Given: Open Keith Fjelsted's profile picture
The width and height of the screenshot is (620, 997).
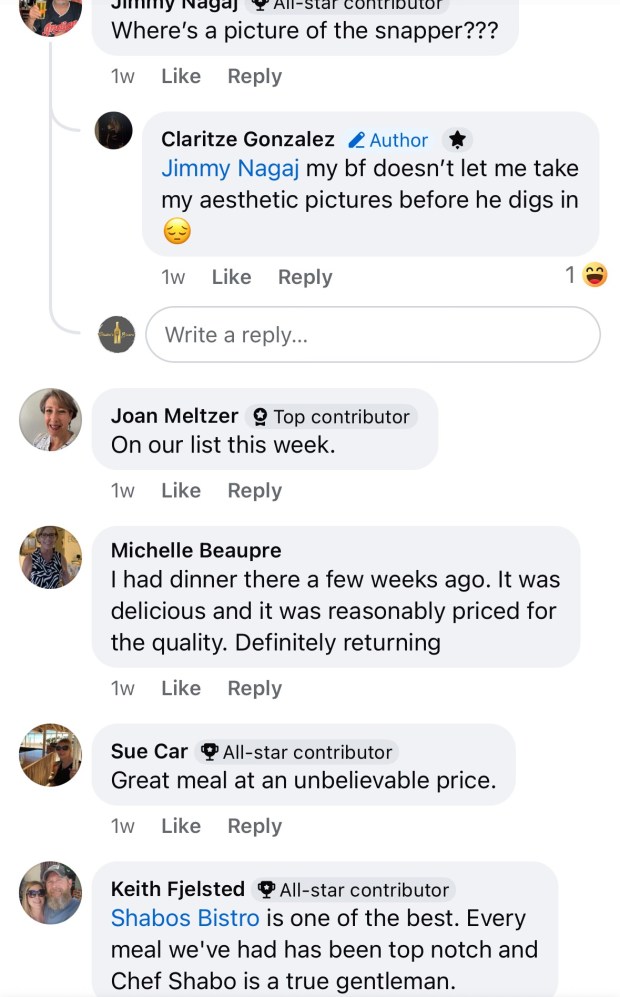Looking at the screenshot, I should 50,892.
